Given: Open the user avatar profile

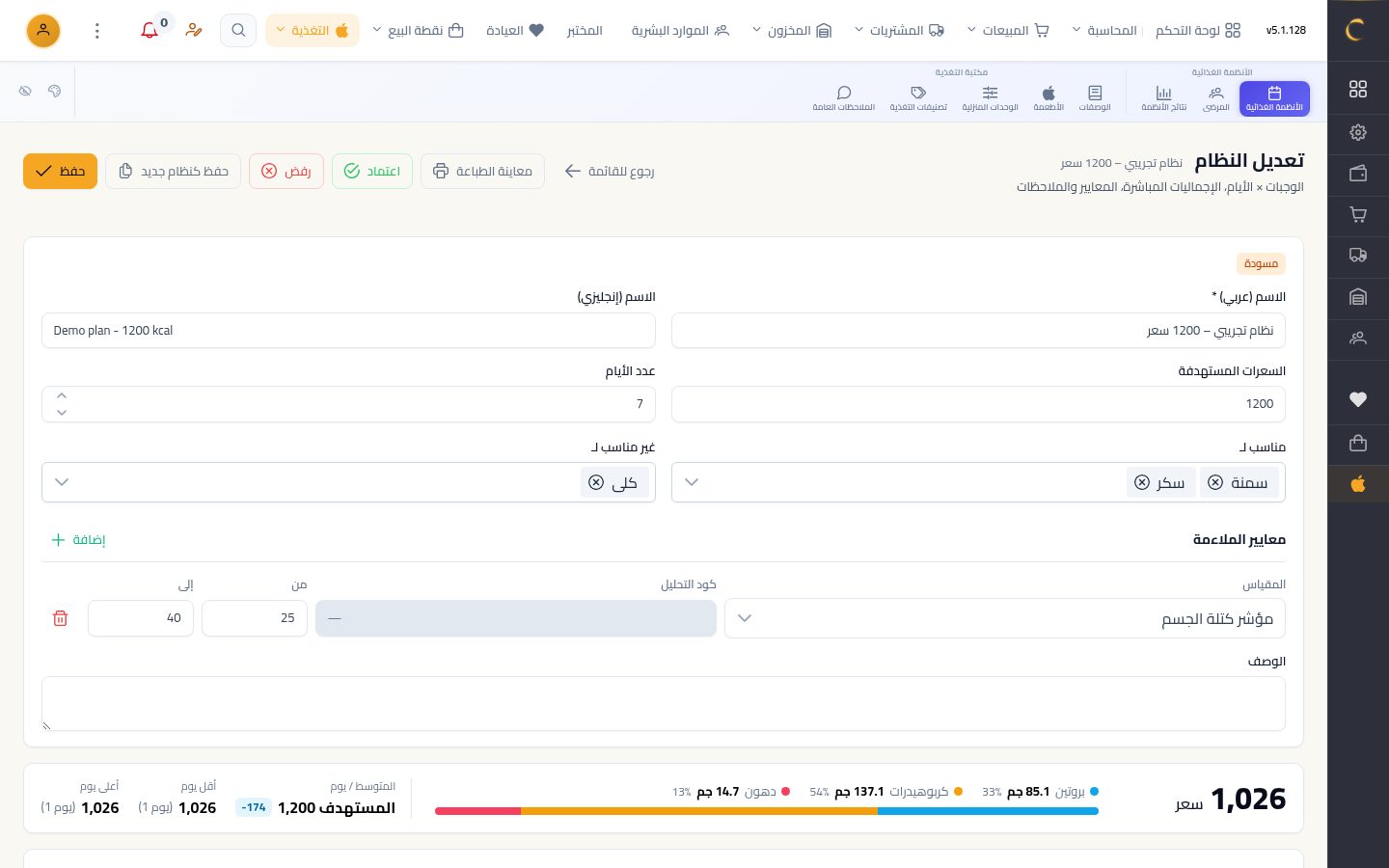Looking at the screenshot, I should [x=43, y=31].
